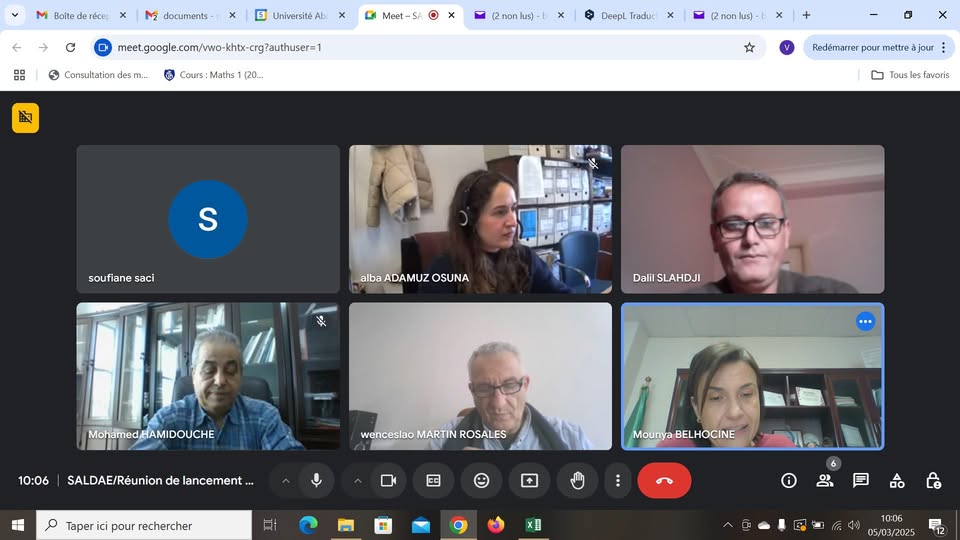Expand the camera video settings arrow
Screen dimensions: 960x540
click(358, 481)
